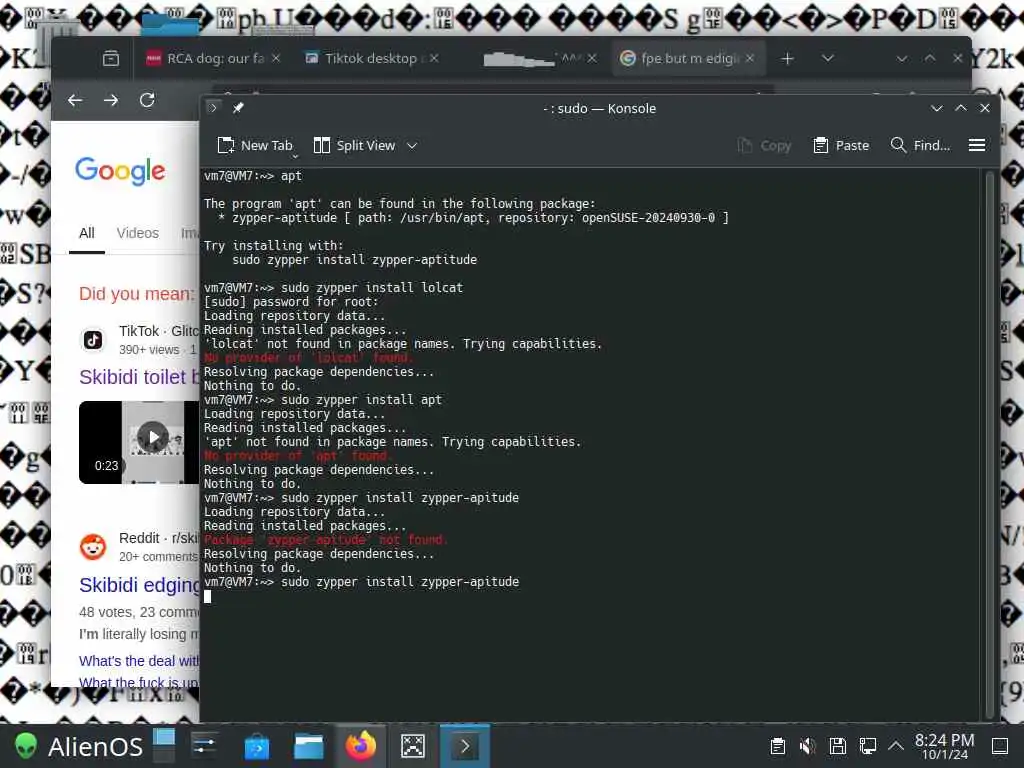Click the red 'No provider of lolcat found' line
The height and width of the screenshot is (768, 1024).
pyautogui.click(x=308, y=358)
